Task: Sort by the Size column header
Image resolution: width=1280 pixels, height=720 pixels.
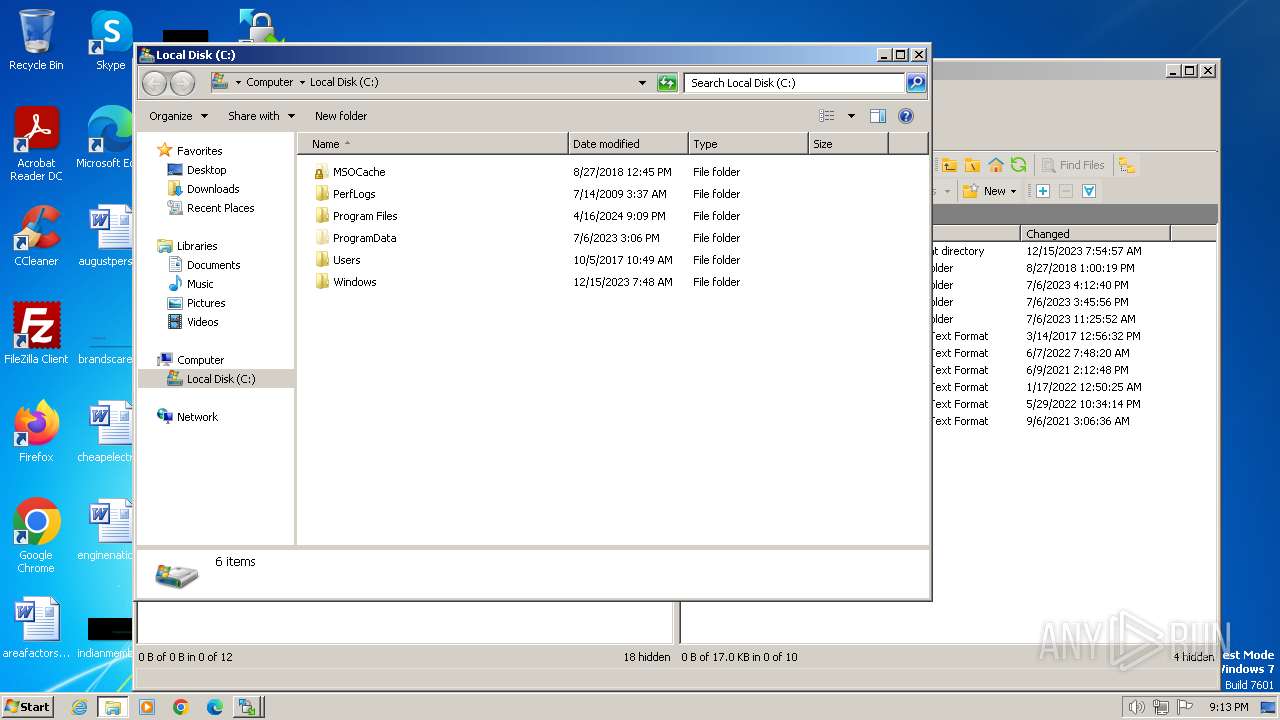Action: 848,144
